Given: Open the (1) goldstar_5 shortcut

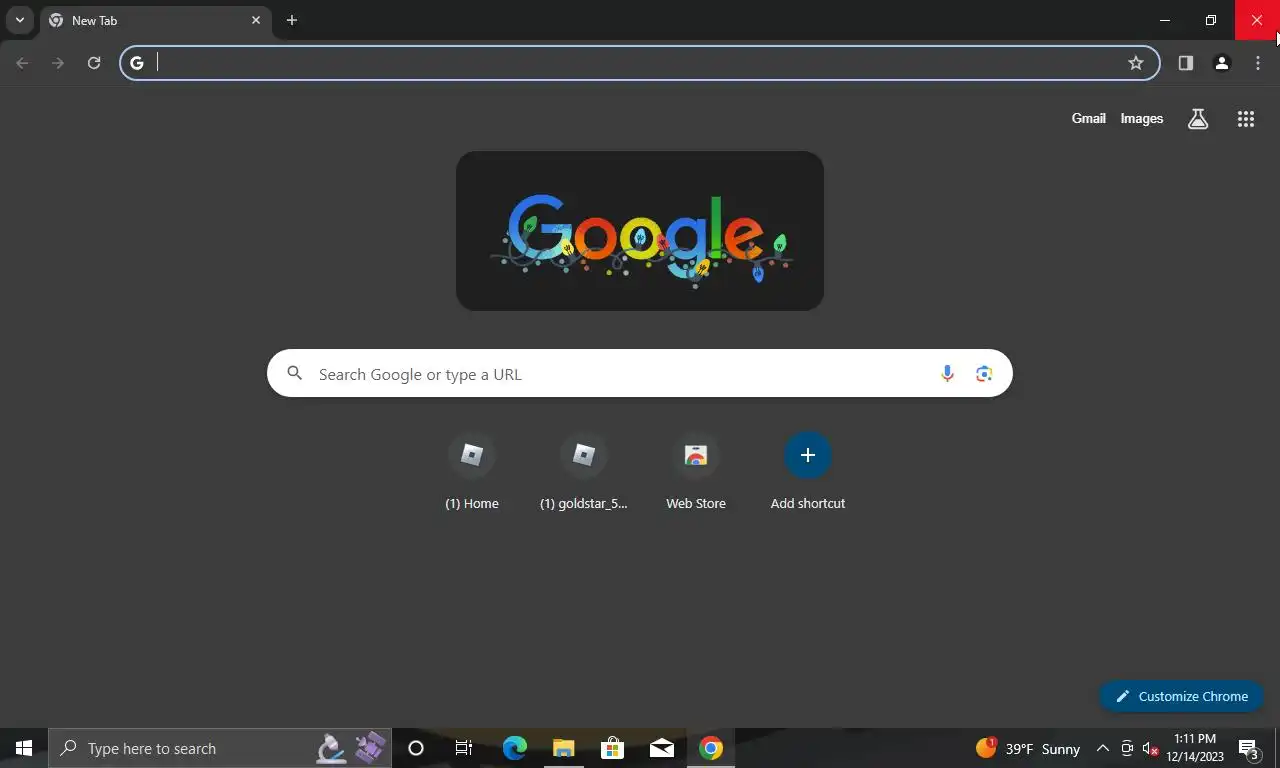Looking at the screenshot, I should coord(584,473).
